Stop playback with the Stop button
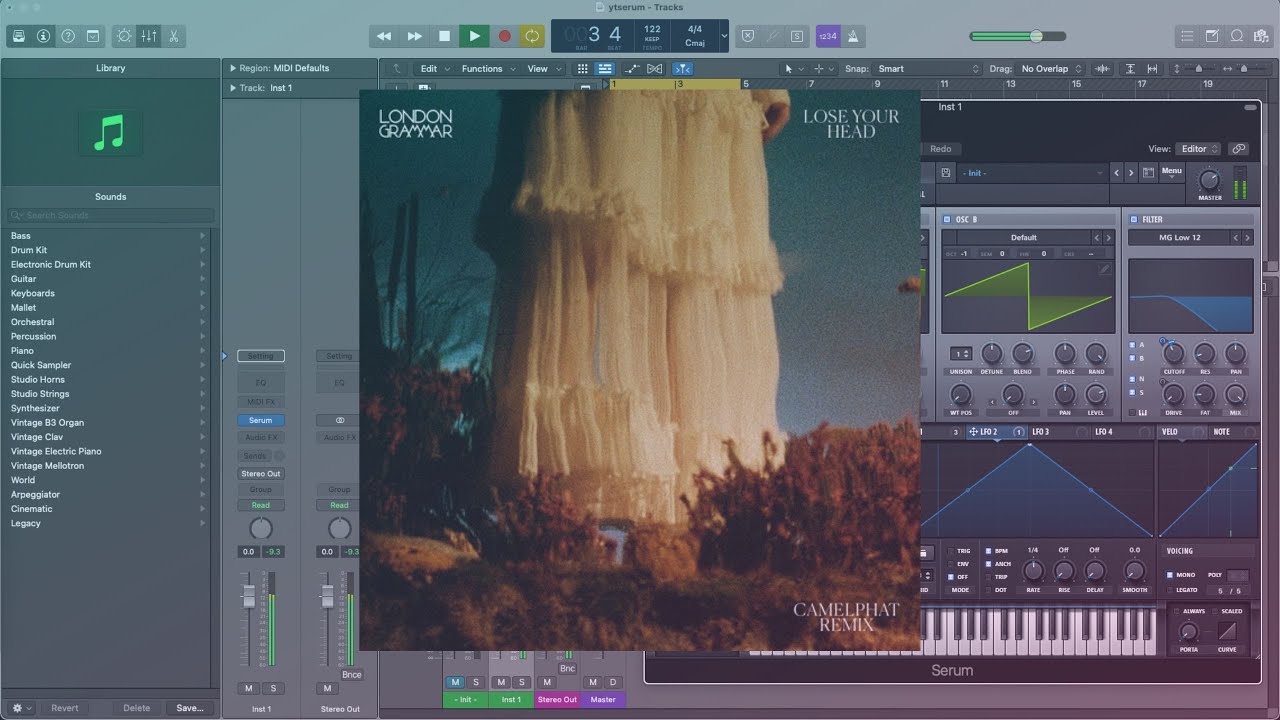 tap(444, 36)
